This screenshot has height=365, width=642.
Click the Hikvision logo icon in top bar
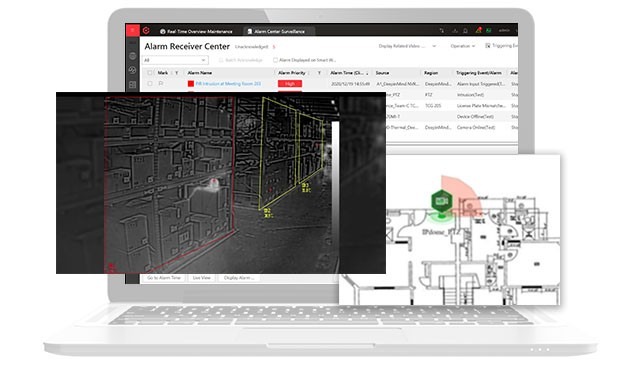tap(146, 31)
